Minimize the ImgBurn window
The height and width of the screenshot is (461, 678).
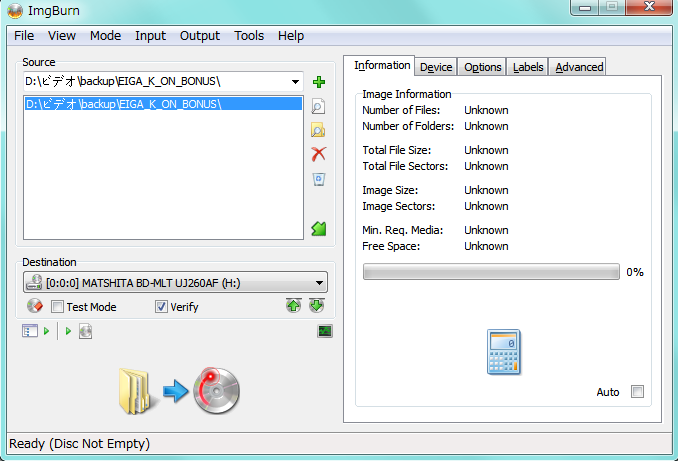585,7
